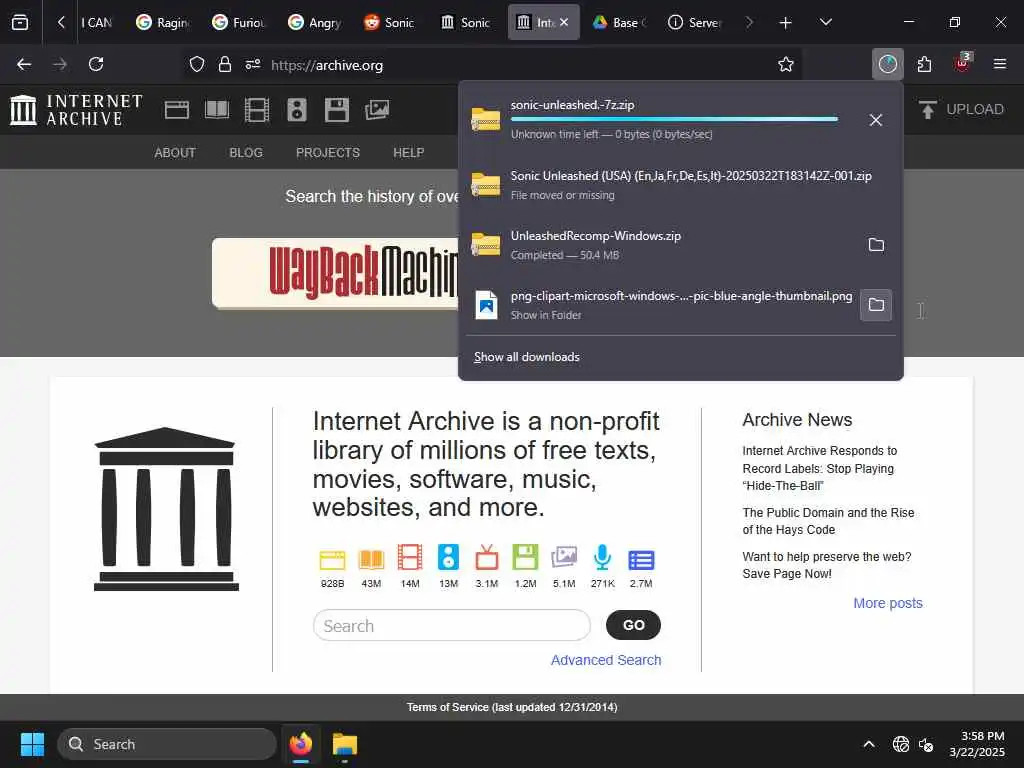1024x768 pixels.
Task: Reload the current page
Action: (96, 64)
